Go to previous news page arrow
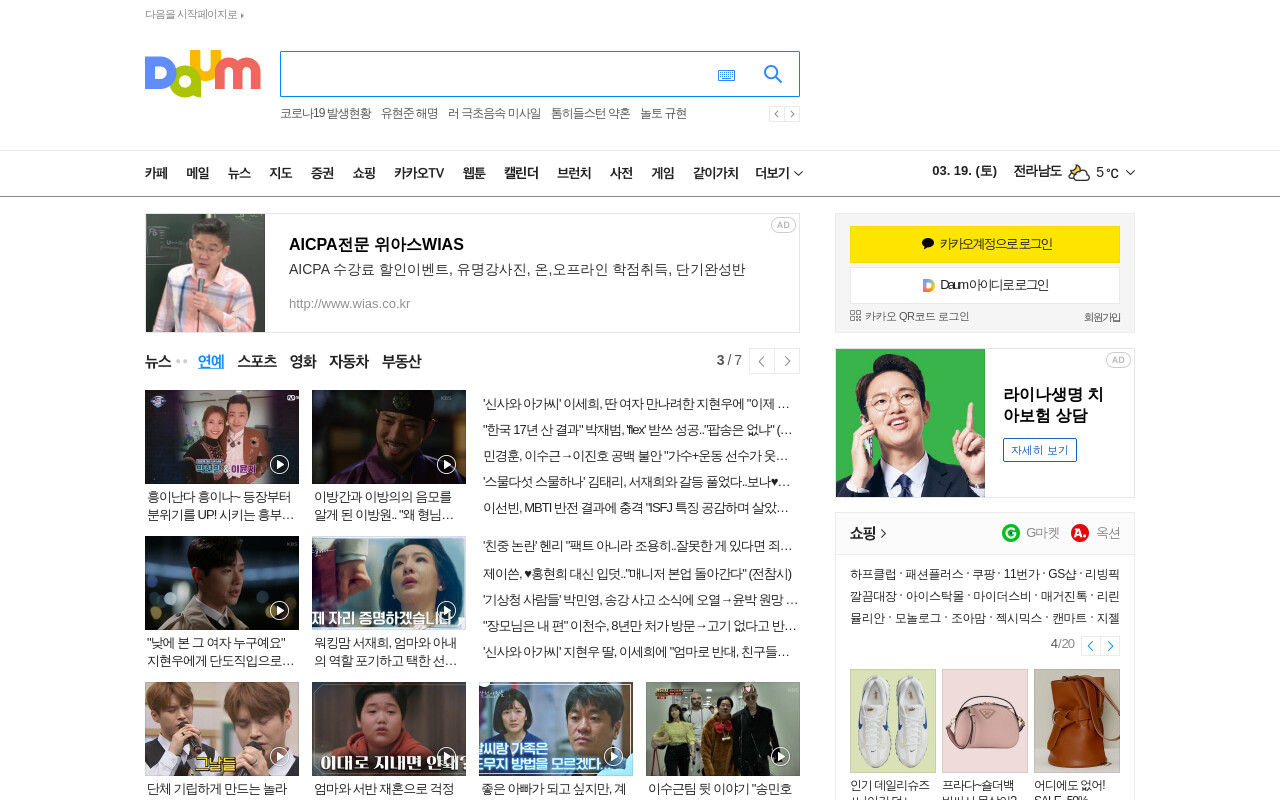Screen dimensions: 1280x800 762,361
